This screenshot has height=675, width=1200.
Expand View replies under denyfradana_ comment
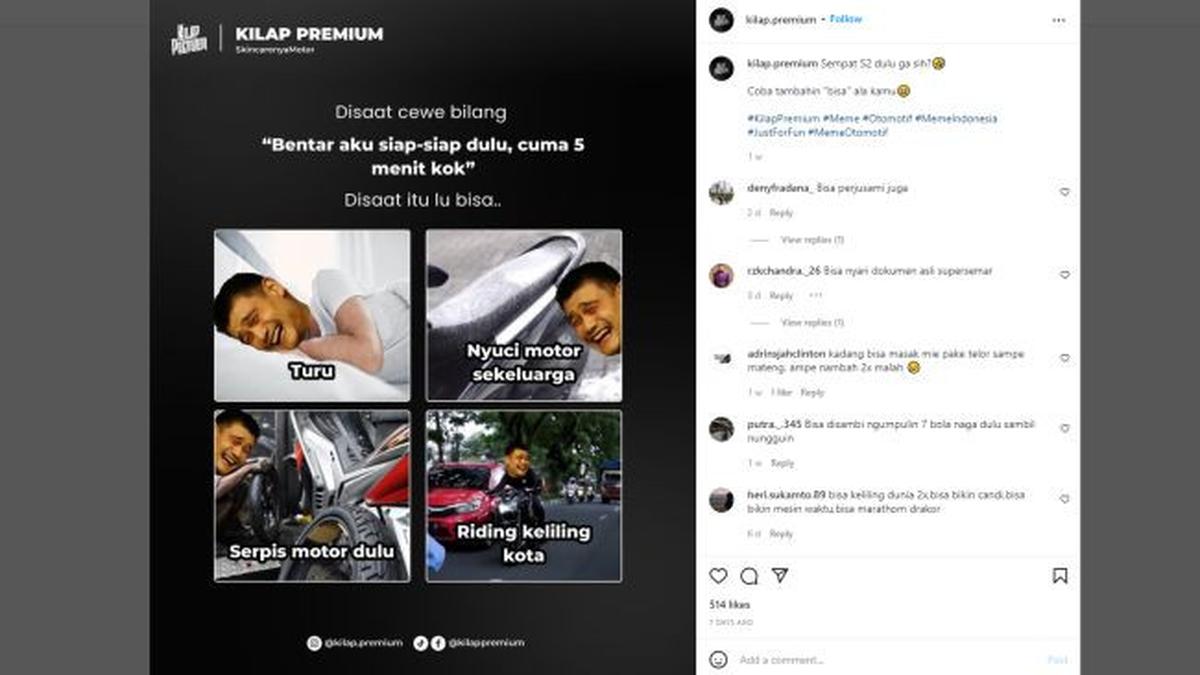point(812,240)
